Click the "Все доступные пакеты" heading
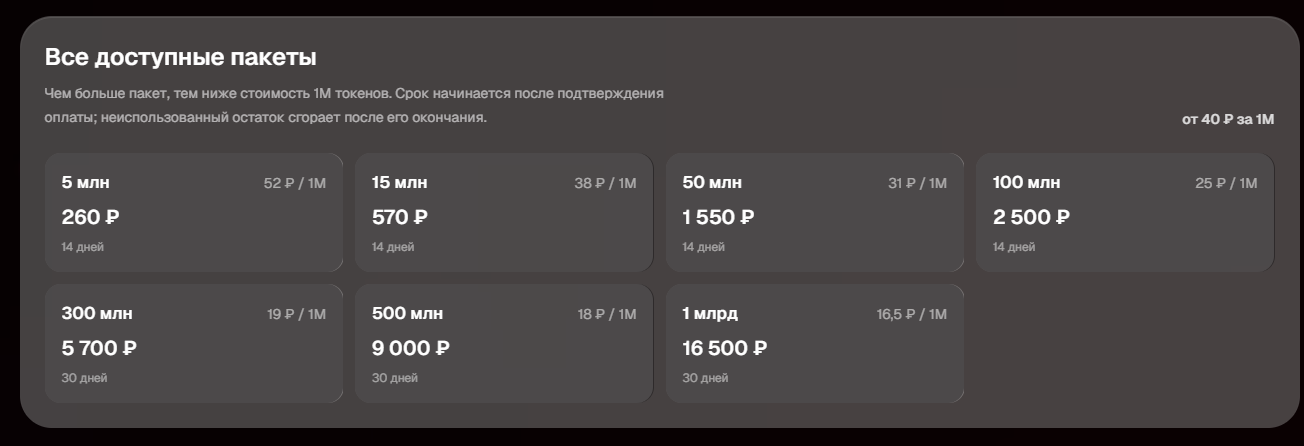 click(181, 58)
